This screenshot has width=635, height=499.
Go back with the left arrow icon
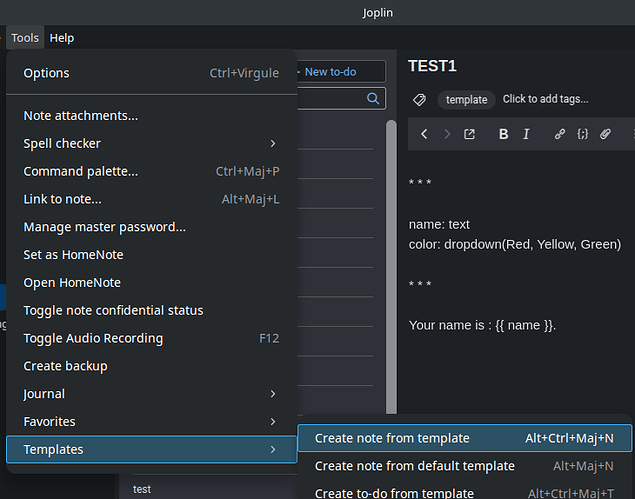(x=424, y=134)
